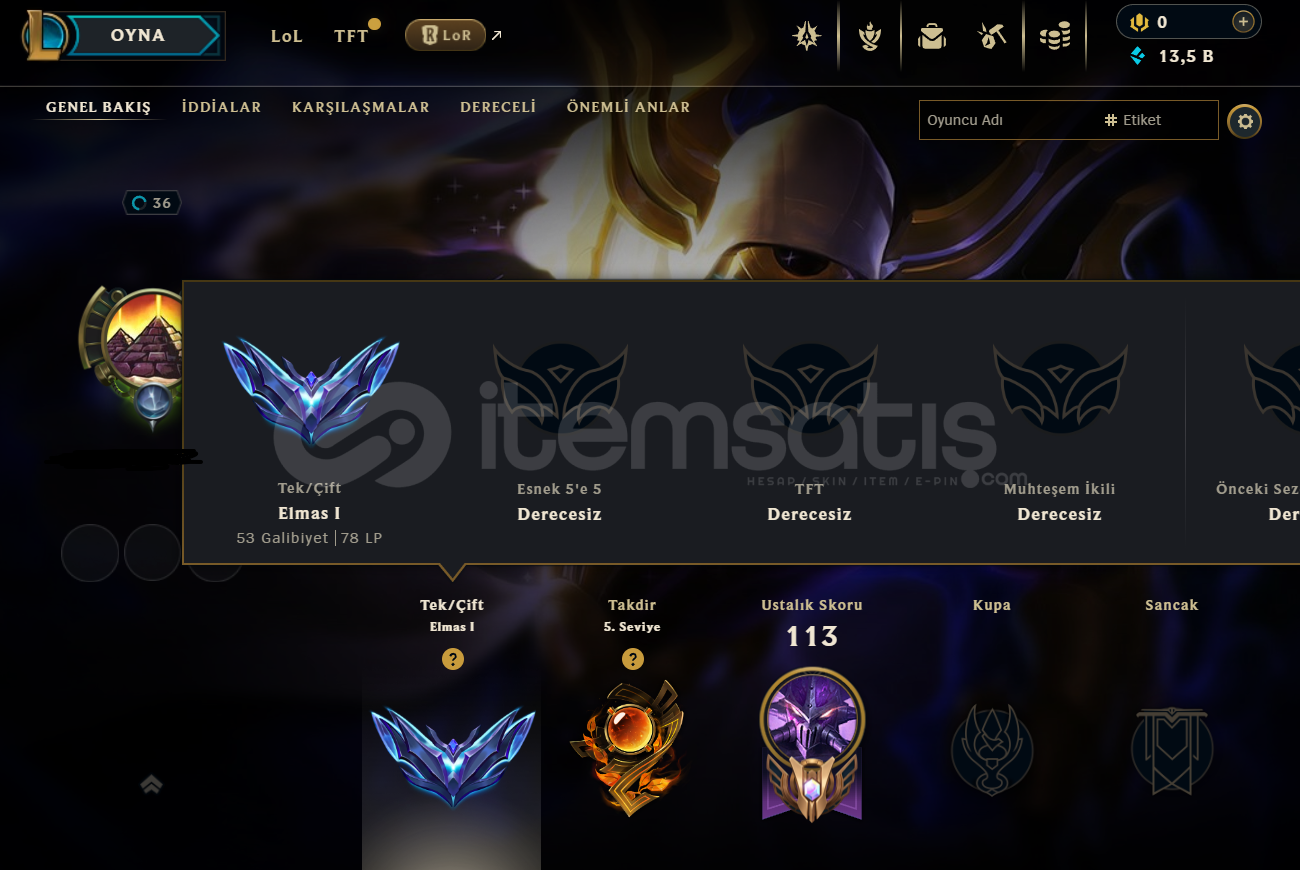This screenshot has width=1300, height=870.
Task: Open the Profile laurel icon in the top bar
Action: tap(870, 37)
